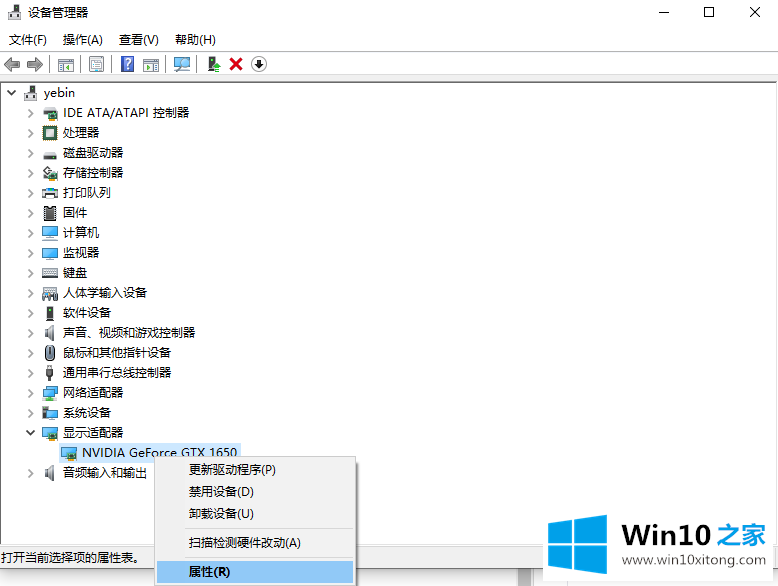Image resolution: width=778 pixels, height=586 pixels.
Task: Click the keyboard (键盘) icon
Action: coord(50,273)
